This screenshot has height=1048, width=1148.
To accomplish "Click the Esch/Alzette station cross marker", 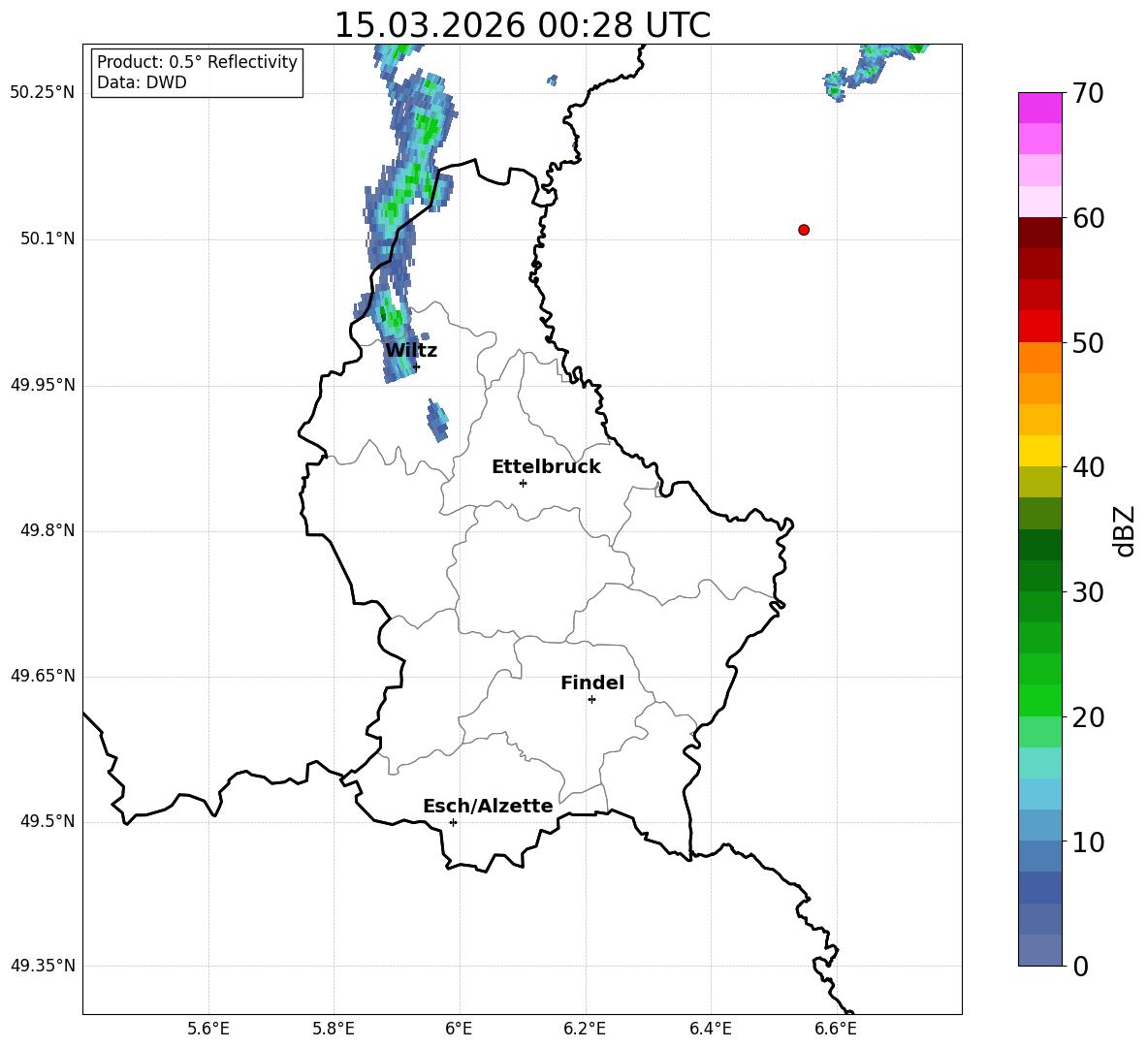I will [x=453, y=822].
